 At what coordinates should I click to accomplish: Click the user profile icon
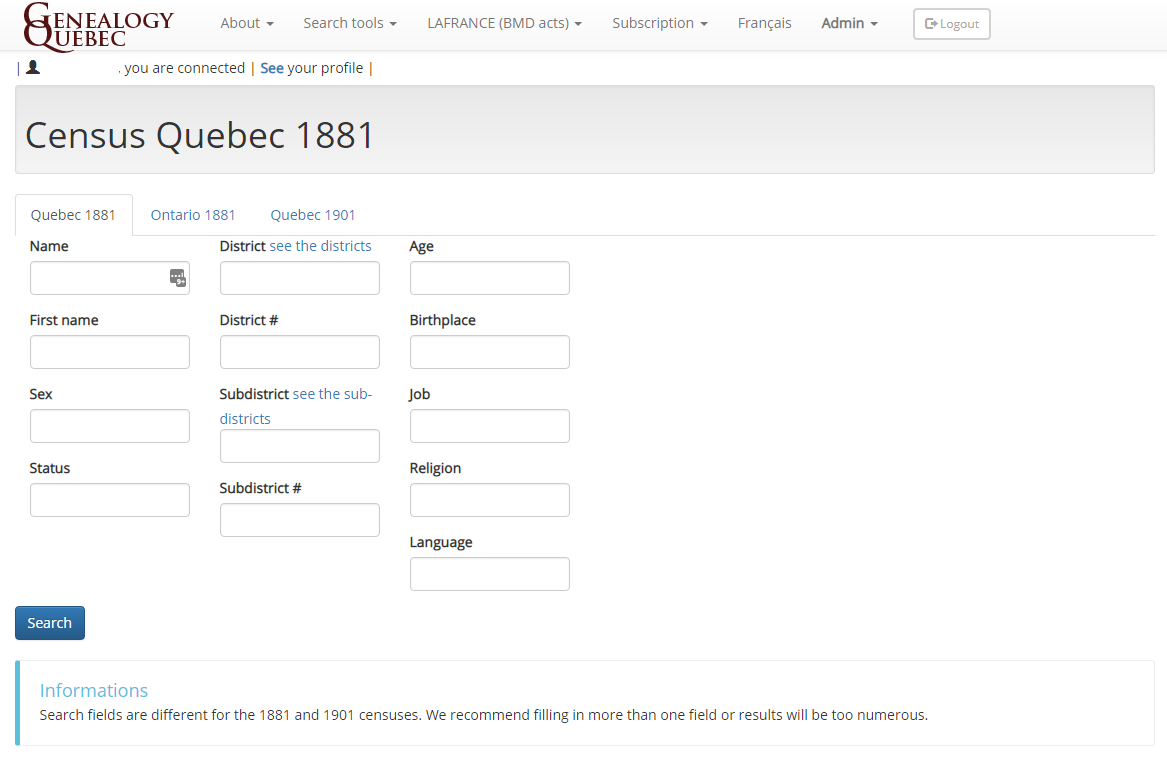[33, 67]
